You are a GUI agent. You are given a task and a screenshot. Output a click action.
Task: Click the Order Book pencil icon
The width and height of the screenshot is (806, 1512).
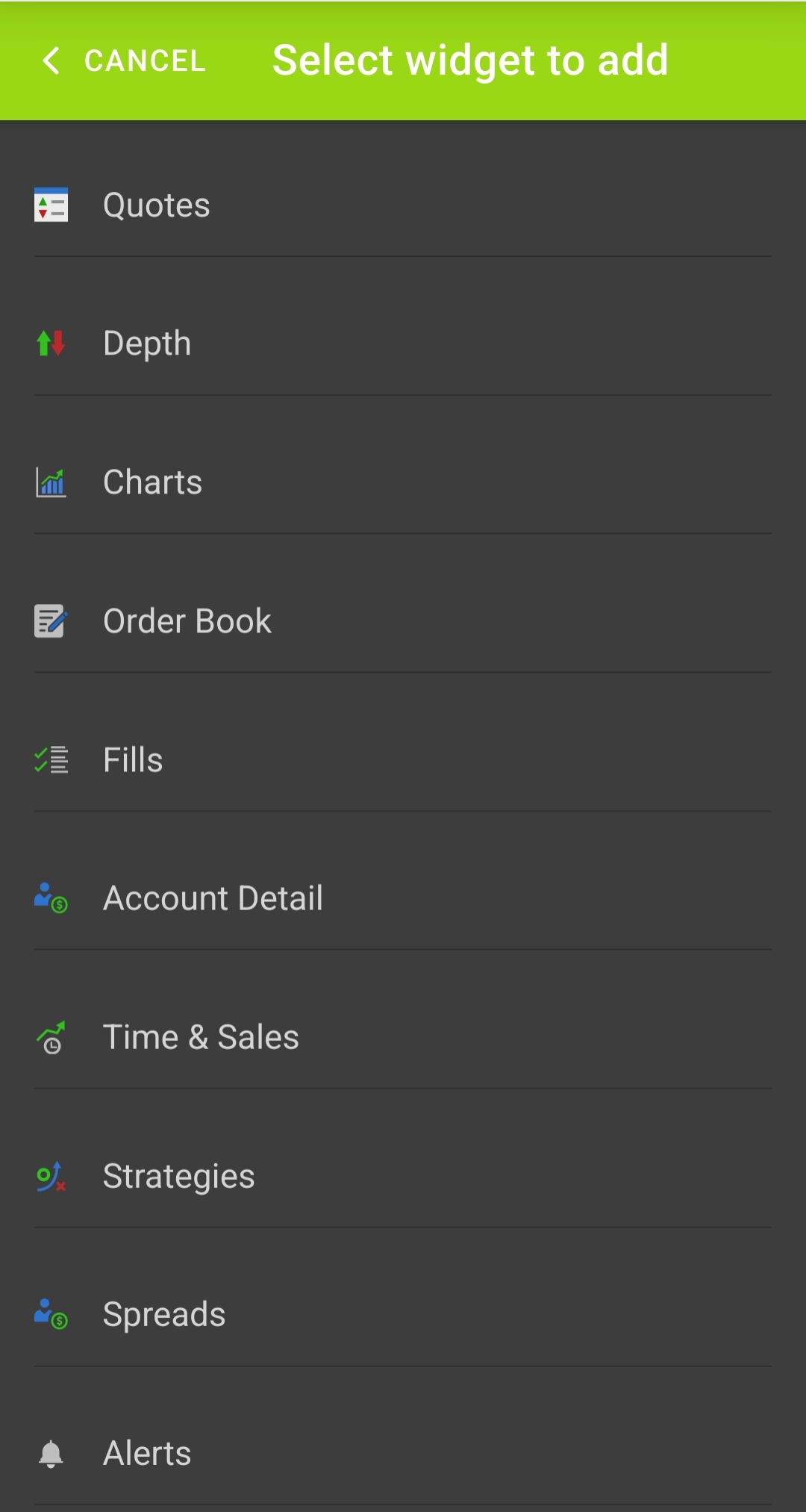tap(51, 621)
